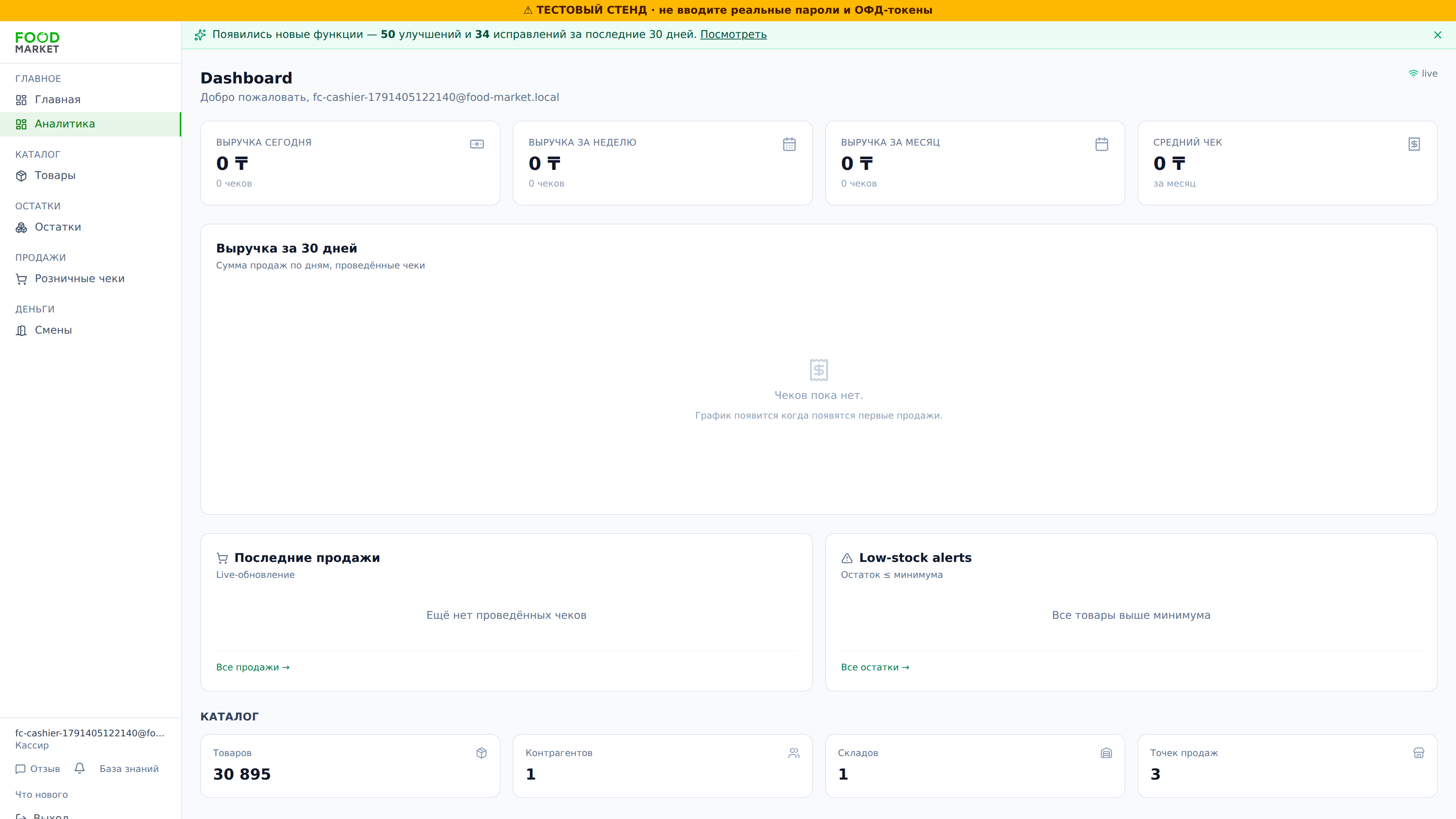Open the Все остатки link
This screenshot has height=819, width=1456.
[x=875, y=667]
